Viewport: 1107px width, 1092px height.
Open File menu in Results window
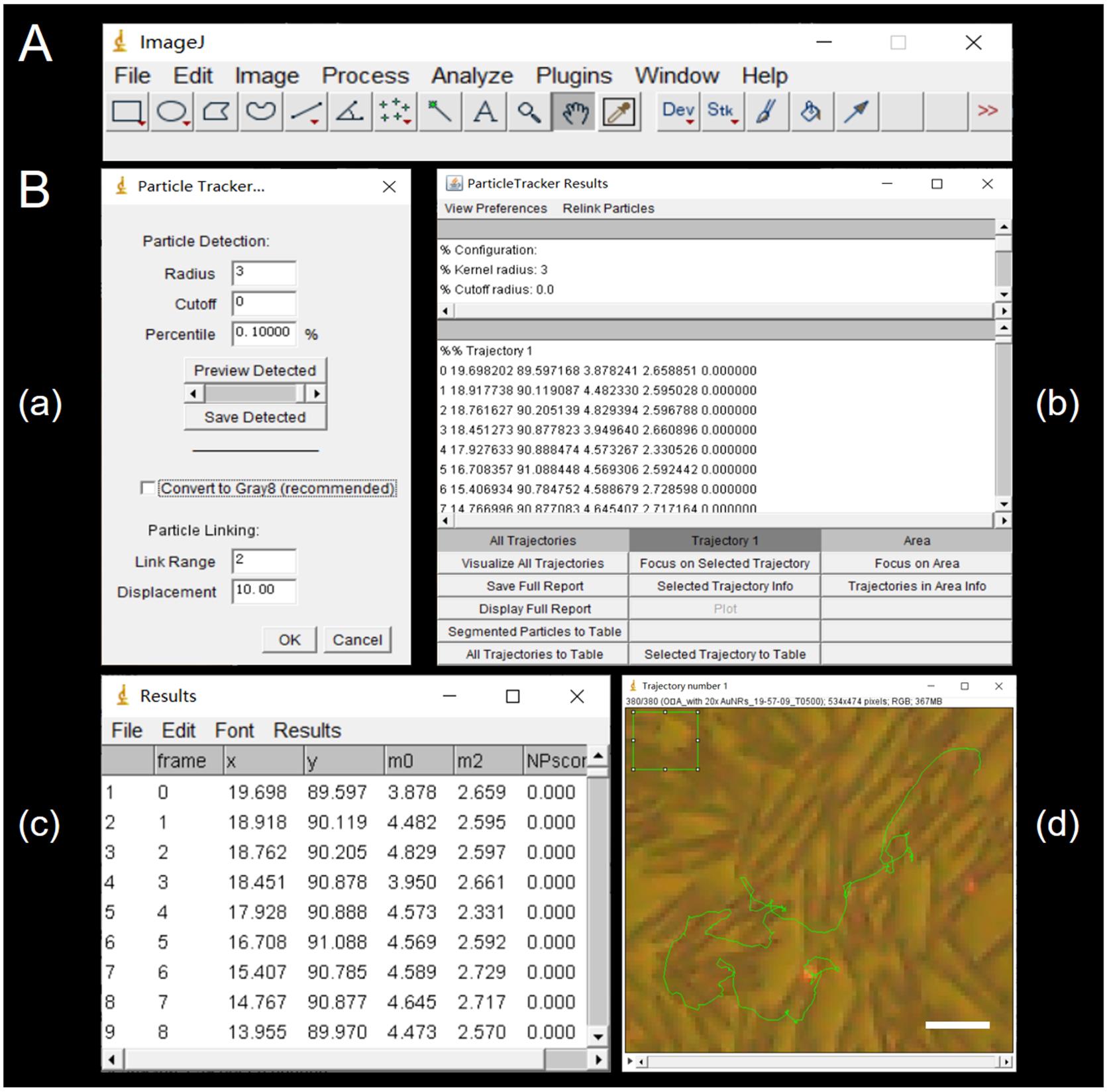click(x=127, y=730)
